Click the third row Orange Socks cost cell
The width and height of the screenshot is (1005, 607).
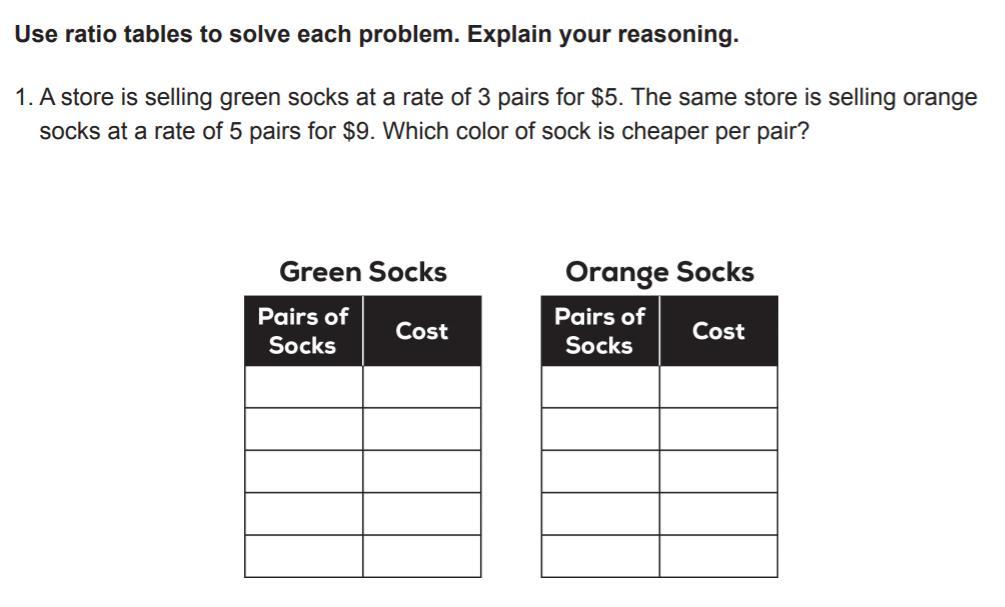[718, 471]
